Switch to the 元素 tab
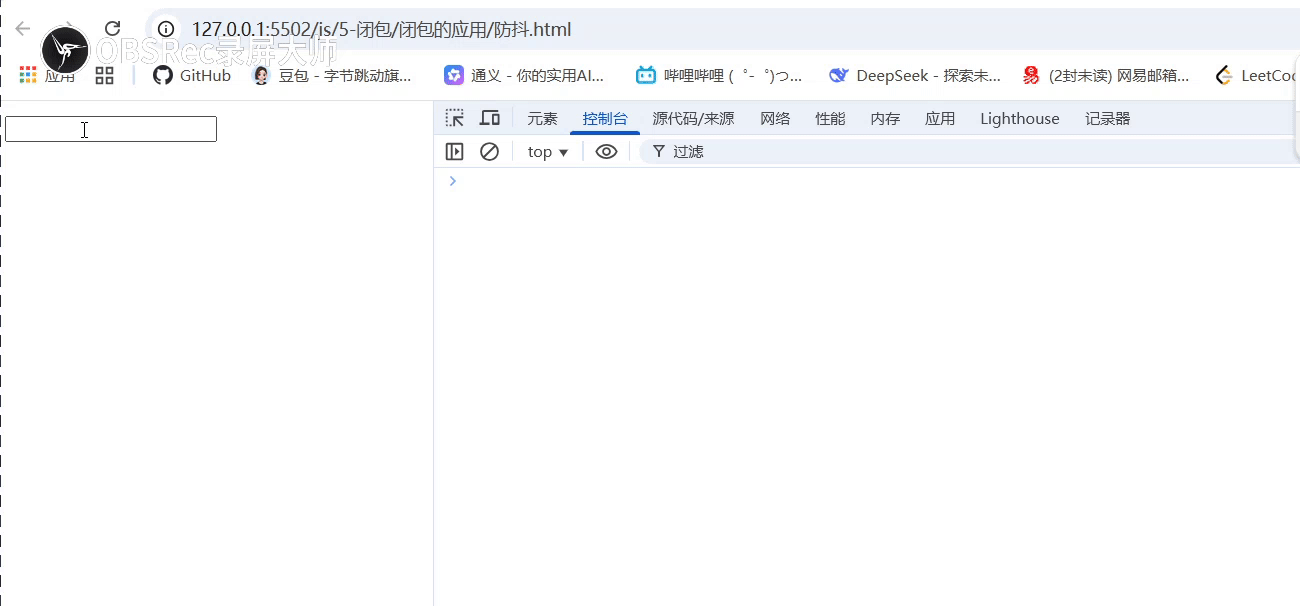Screen dimensions: 1300x606 (x=542, y=118)
